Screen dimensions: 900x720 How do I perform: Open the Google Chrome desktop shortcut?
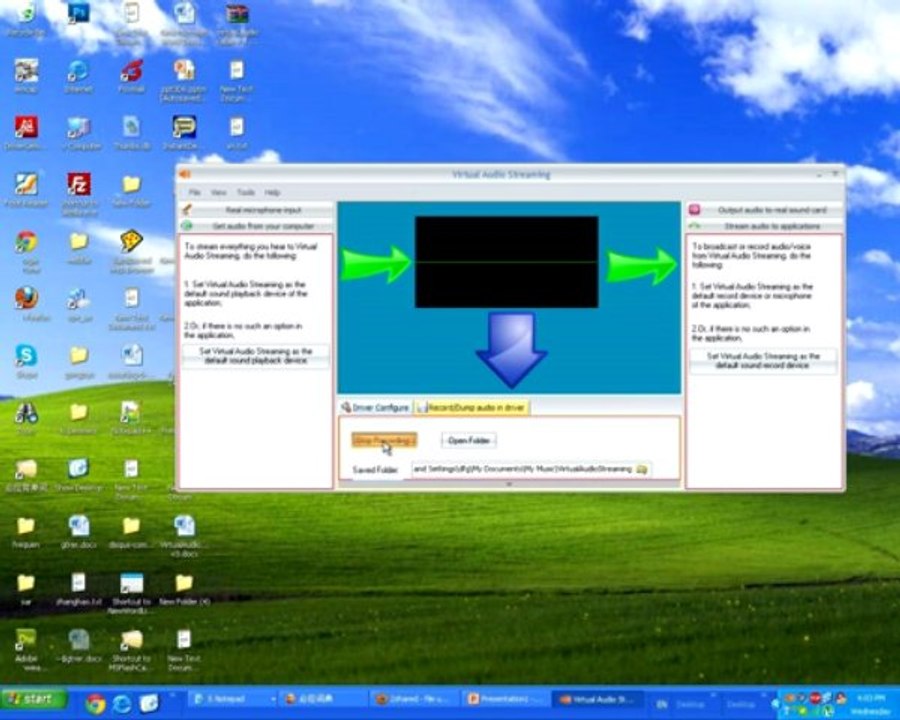pyautogui.click(x=26, y=242)
